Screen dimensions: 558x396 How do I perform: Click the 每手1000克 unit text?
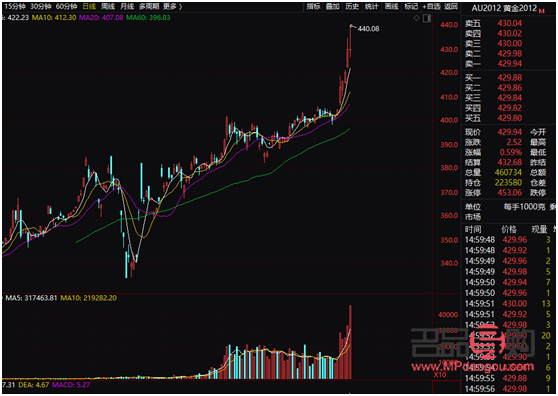(x=524, y=207)
